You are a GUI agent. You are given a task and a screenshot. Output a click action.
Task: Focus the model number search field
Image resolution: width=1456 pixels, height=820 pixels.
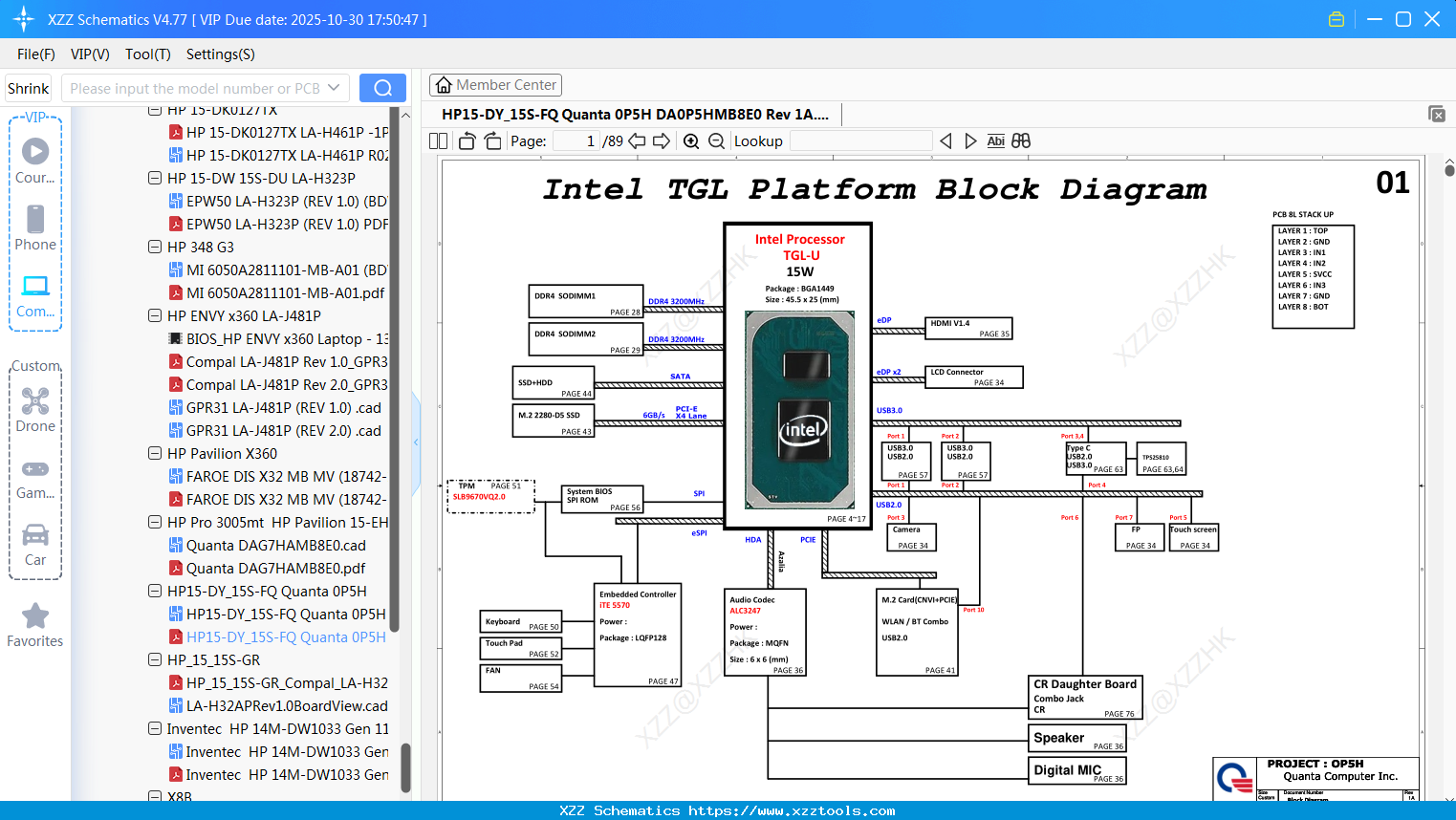point(193,88)
